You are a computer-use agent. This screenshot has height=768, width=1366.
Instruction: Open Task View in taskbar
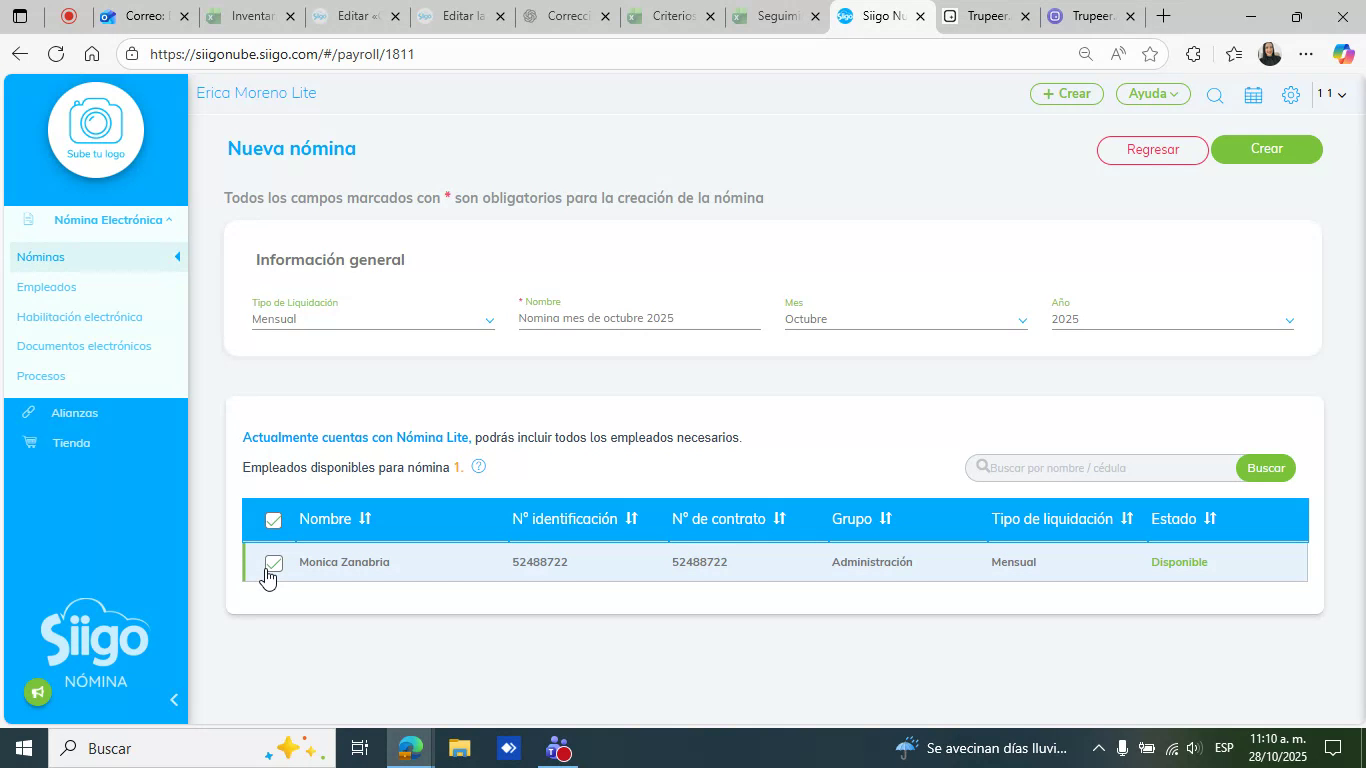[360, 748]
